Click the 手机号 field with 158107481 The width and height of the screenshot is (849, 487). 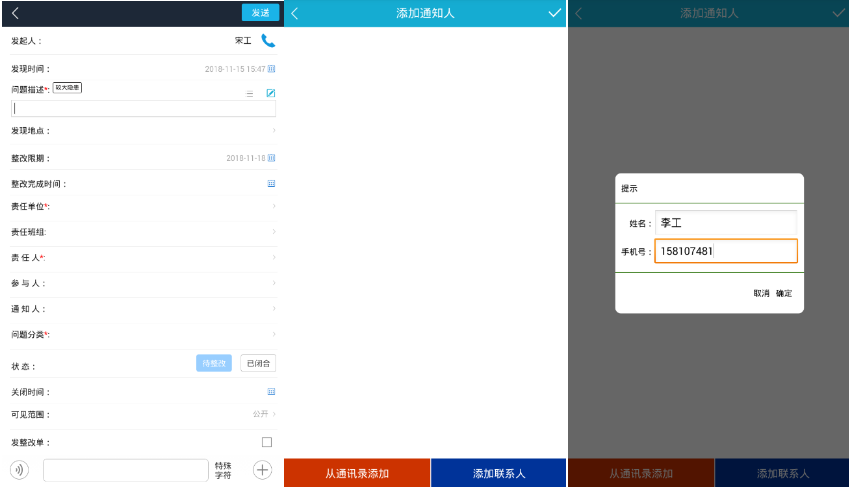click(726, 251)
